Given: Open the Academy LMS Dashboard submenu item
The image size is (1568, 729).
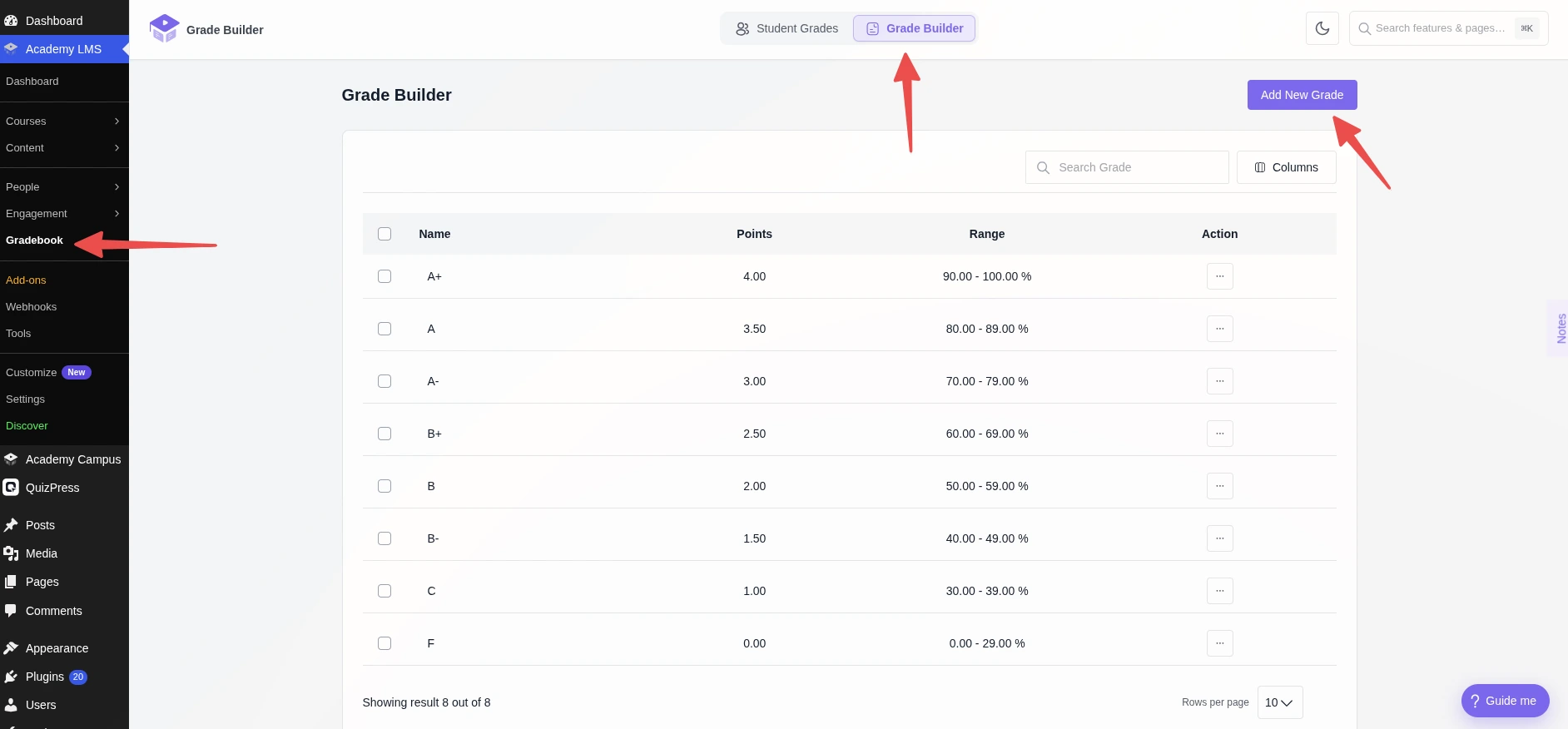Looking at the screenshot, I should pos(32,82).
